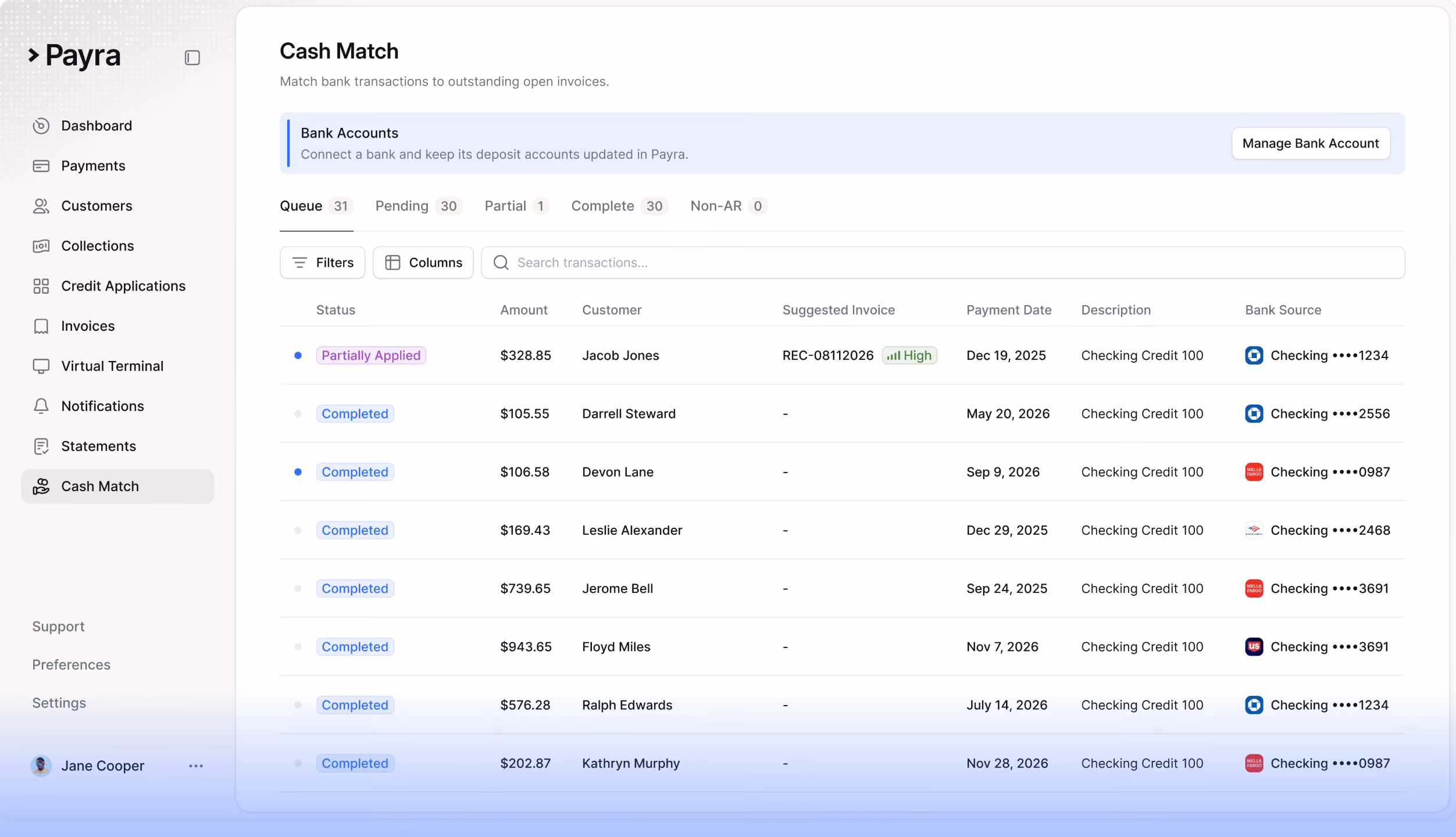The width and height of the screenshot is (1456, 837).
Task: Switch to the Complete tab
Action: (x=619, y=206)
